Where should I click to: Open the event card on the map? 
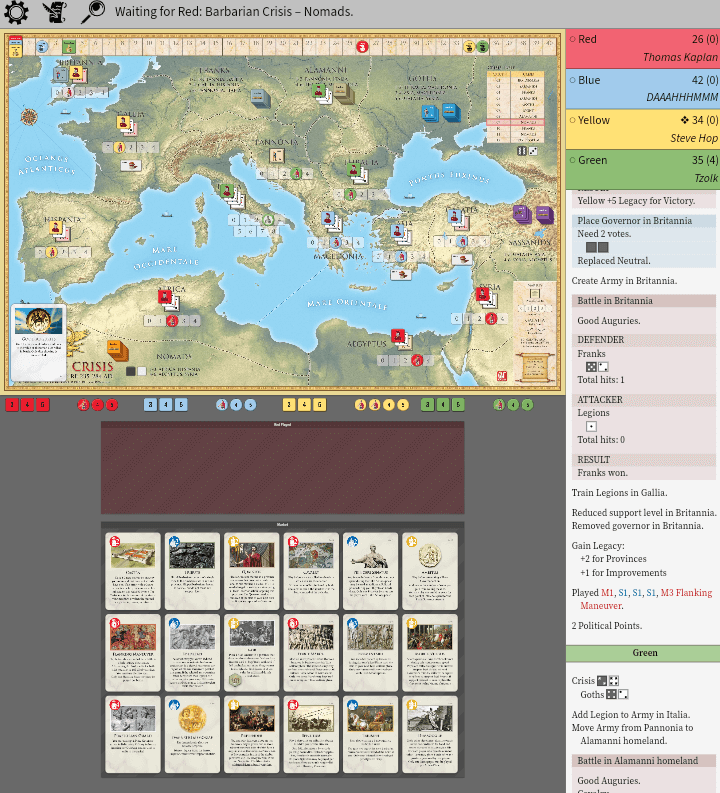38,333
